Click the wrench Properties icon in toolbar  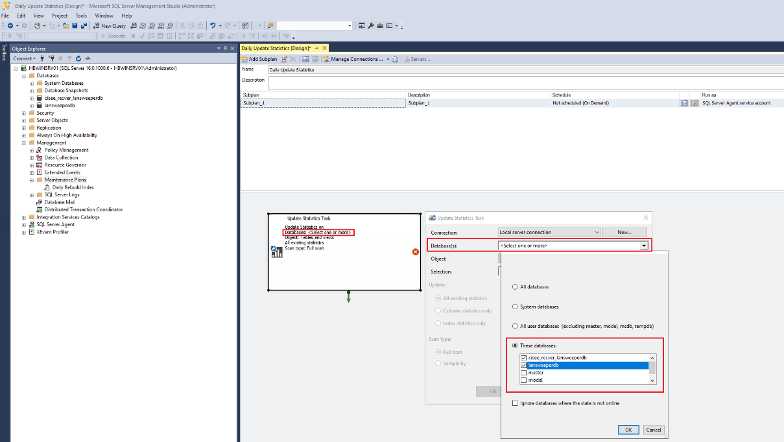point(371,26)
